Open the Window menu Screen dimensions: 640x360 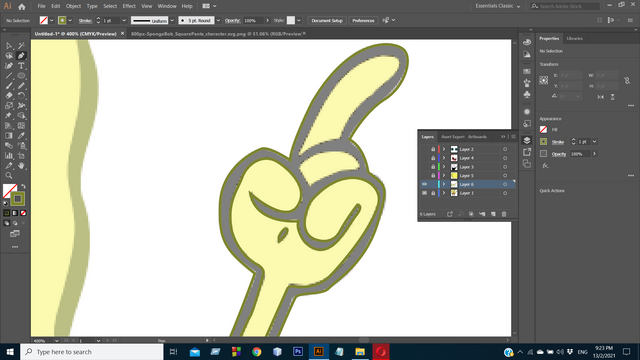(167, 6)
